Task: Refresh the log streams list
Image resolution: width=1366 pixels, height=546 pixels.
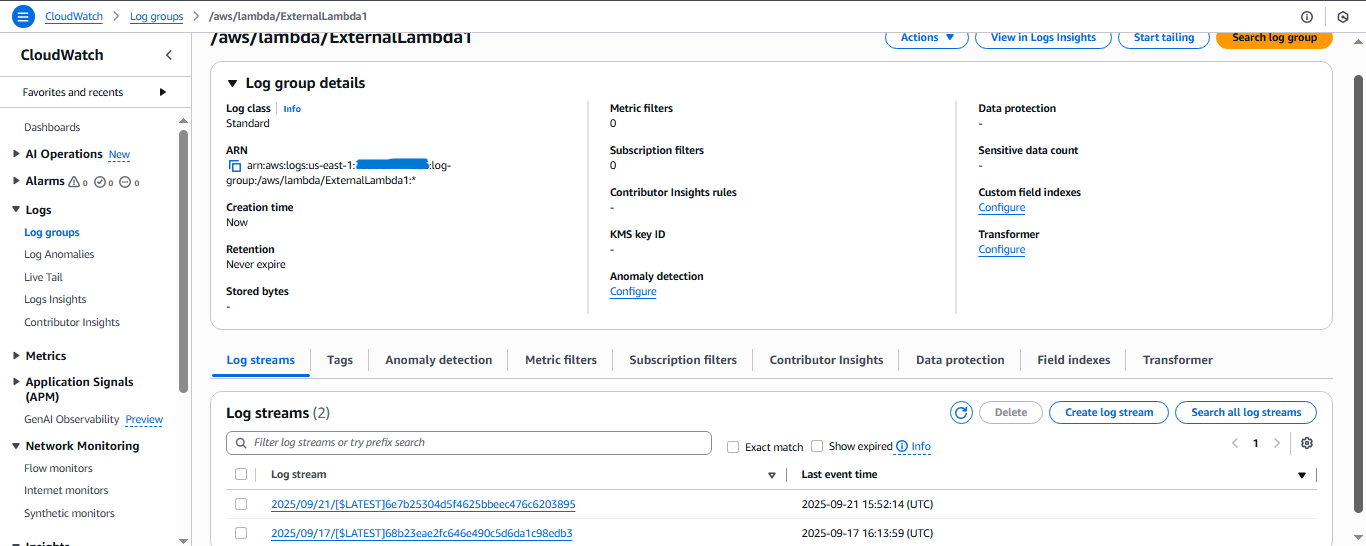Action: click(x=961, y=412)
